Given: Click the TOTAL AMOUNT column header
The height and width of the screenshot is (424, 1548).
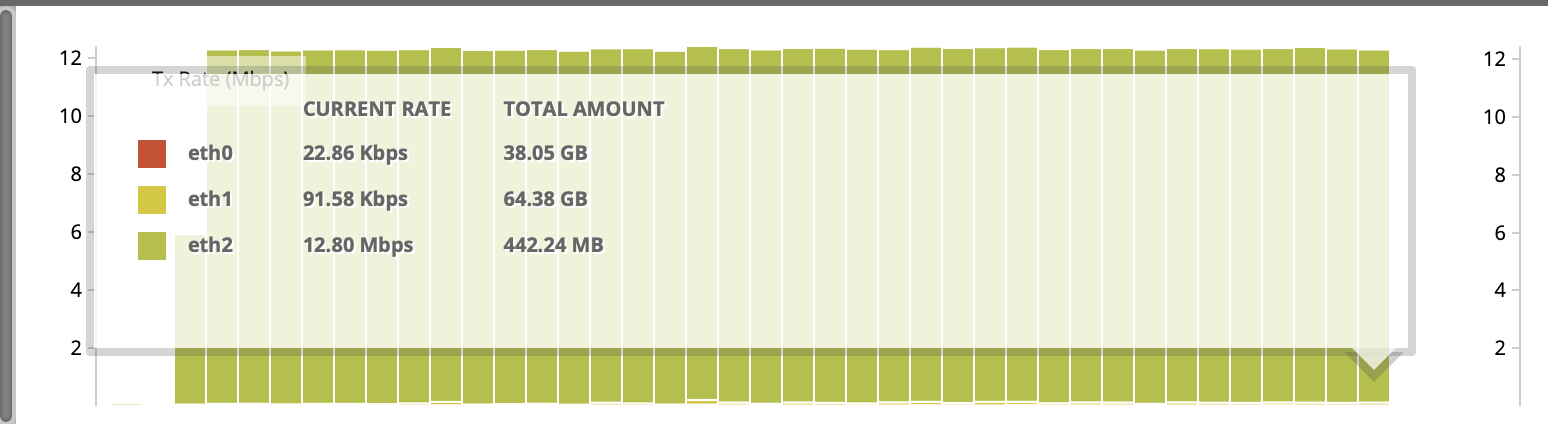Looking at the screenshot, I should coord(584,109).
